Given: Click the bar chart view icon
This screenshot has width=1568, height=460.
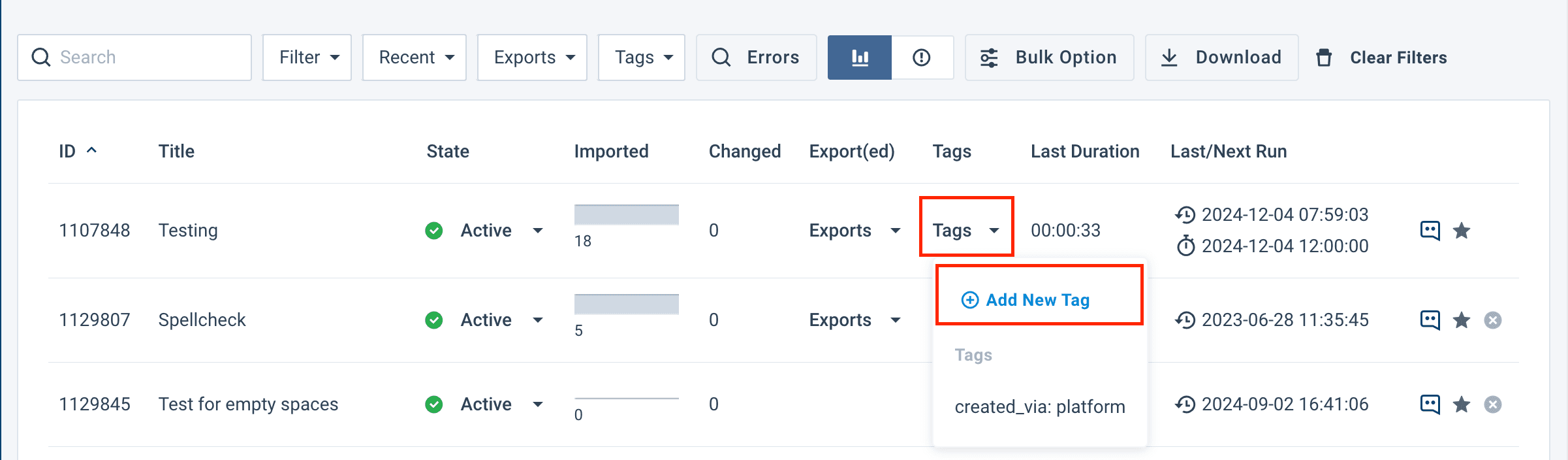Looking at the screenshot, I should click(x=859, y=57).
